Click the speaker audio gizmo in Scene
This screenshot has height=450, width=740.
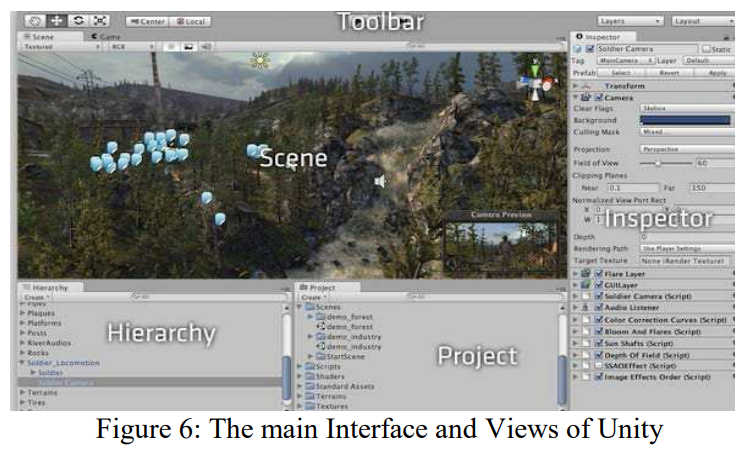tap(380, 181)
